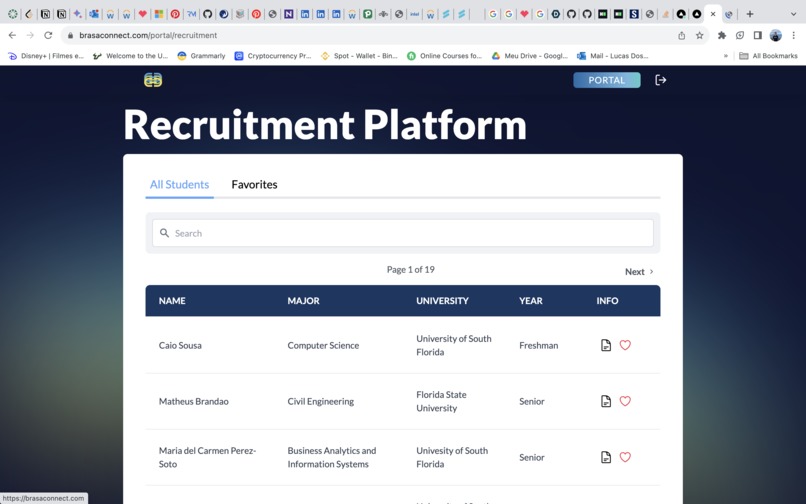Open the tab search chevron dropdown
Viewport: 806px width, 504px height.
[793, 14]
